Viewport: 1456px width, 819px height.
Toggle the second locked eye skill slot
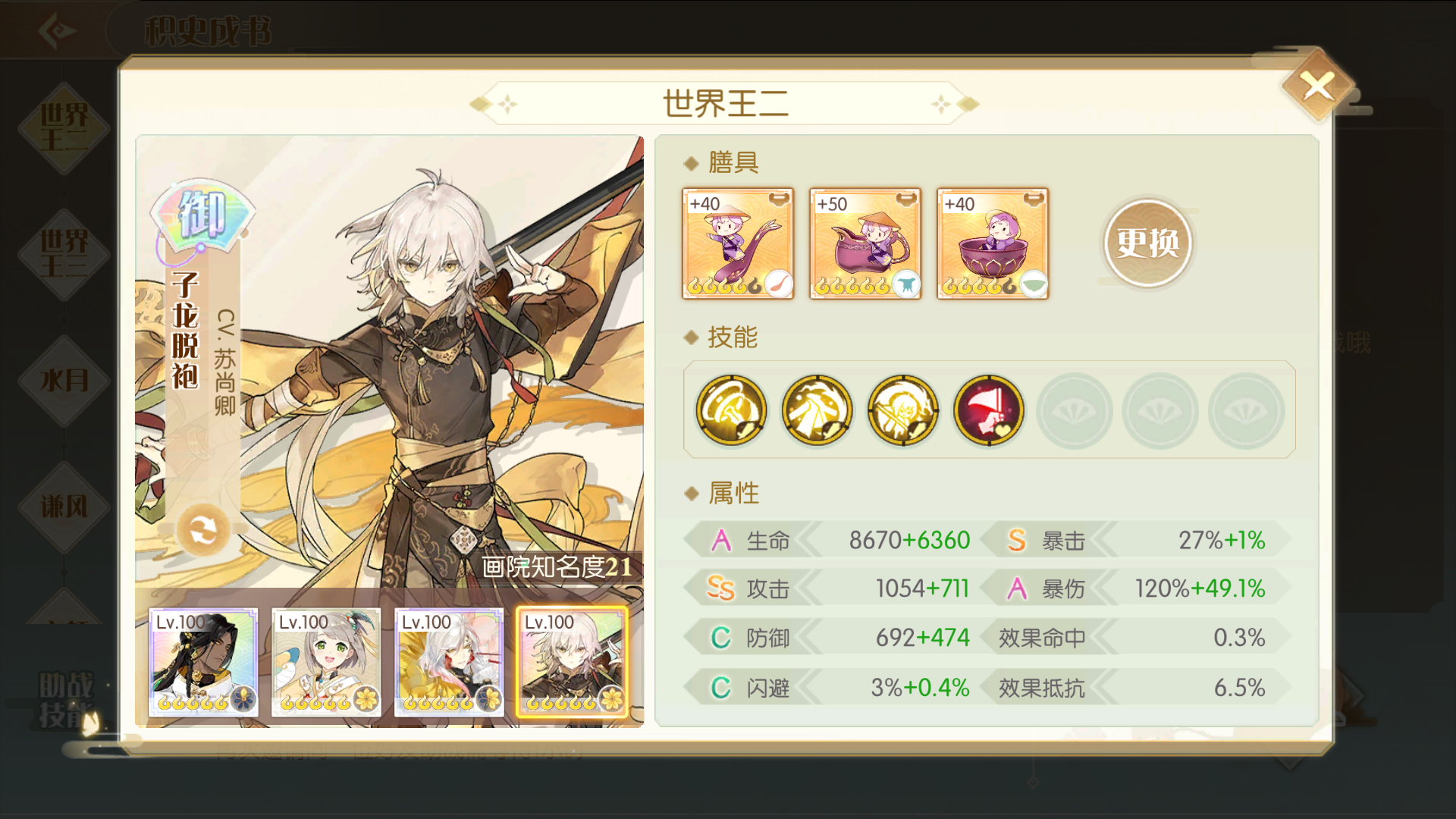pyautogui.click(x=1159, y=410)
